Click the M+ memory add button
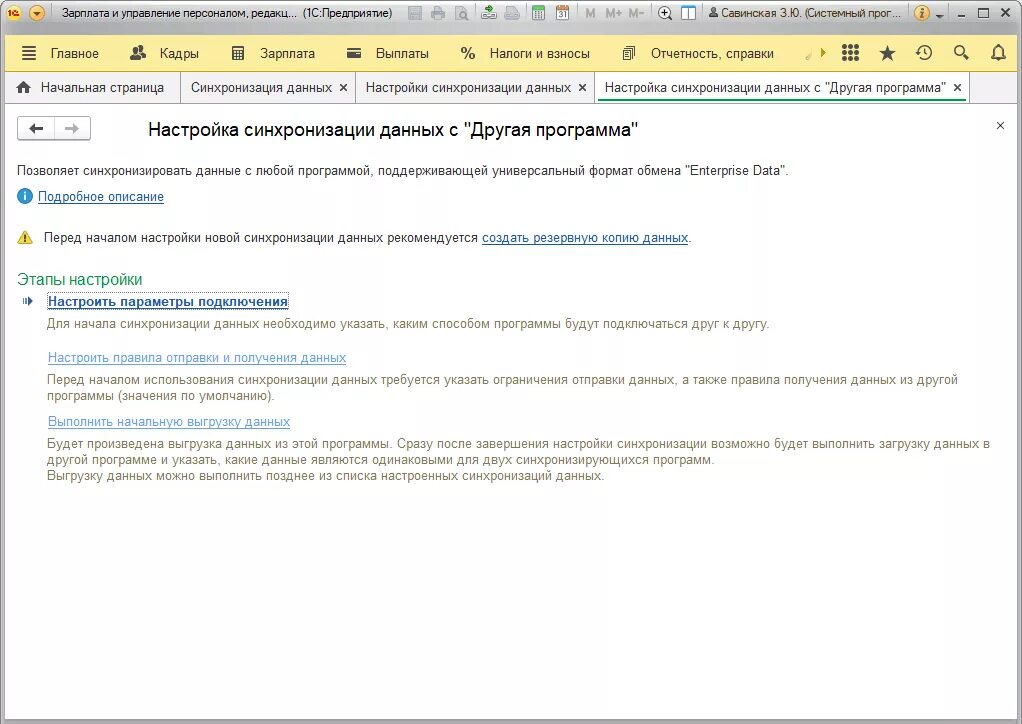The height and width of the screenshot is (724, 1022). [613, 13]
